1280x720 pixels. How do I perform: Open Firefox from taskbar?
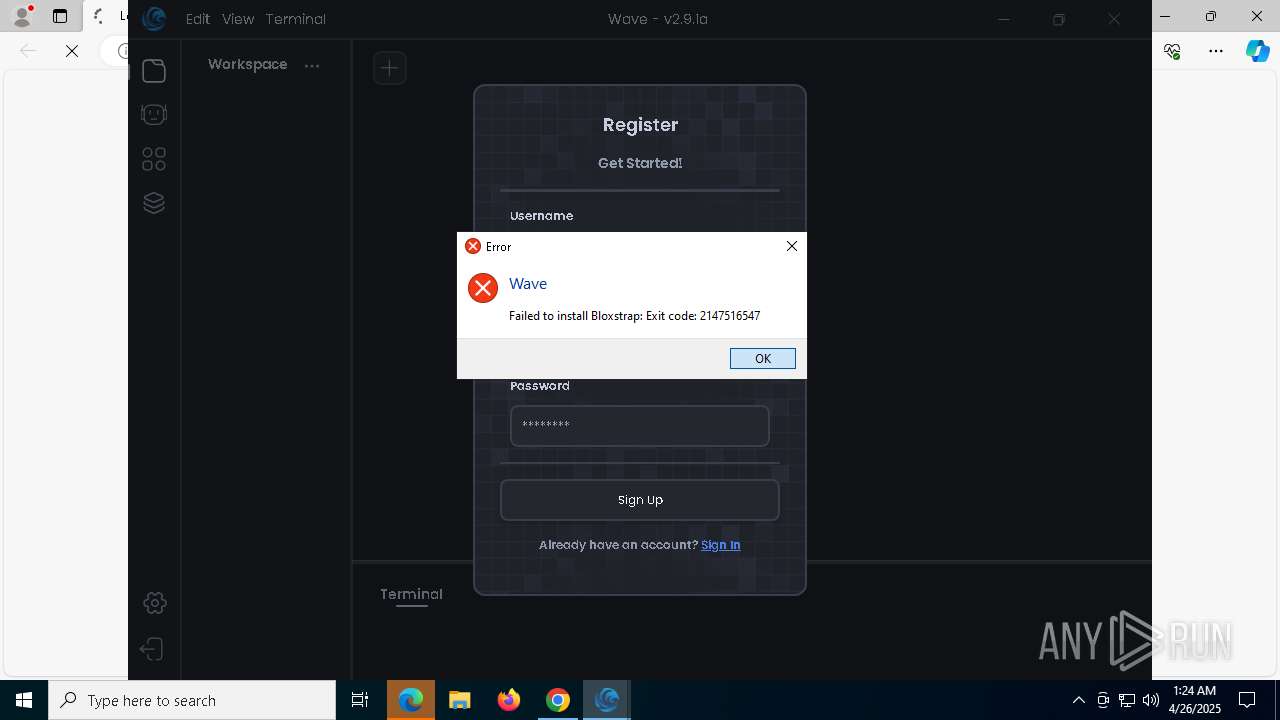tap(509, 700)
